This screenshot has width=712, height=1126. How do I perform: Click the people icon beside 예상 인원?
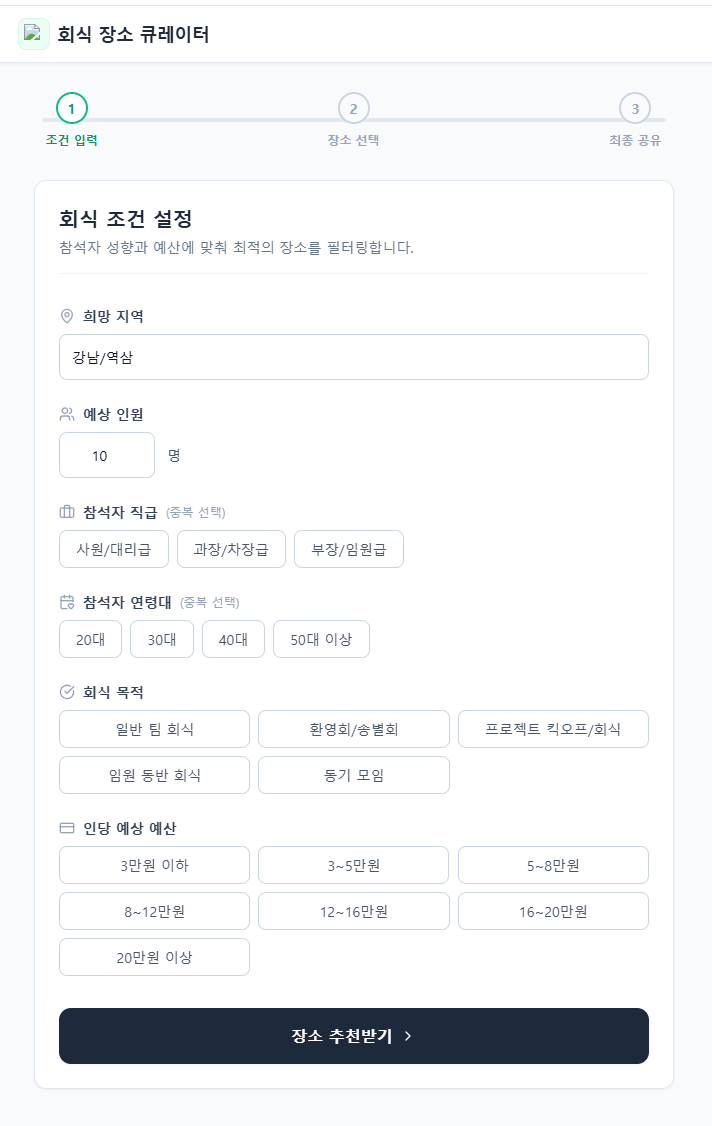(x=67, y=414)
